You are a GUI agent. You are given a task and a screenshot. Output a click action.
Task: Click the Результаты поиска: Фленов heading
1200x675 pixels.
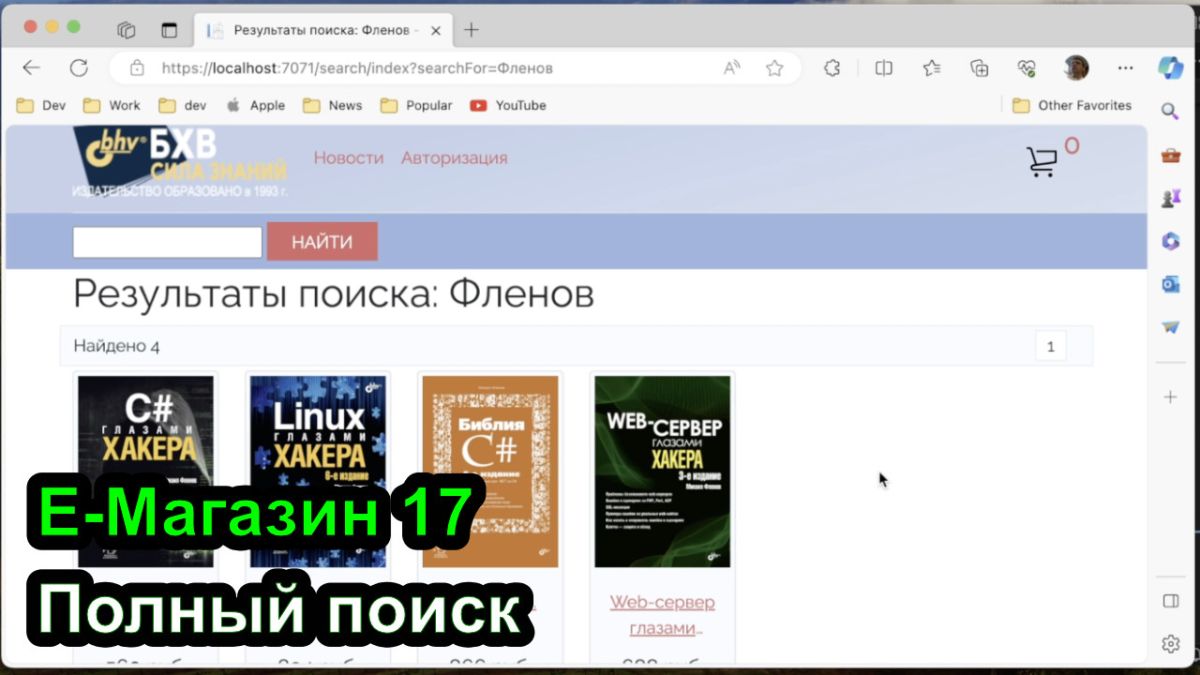[333, 294]
